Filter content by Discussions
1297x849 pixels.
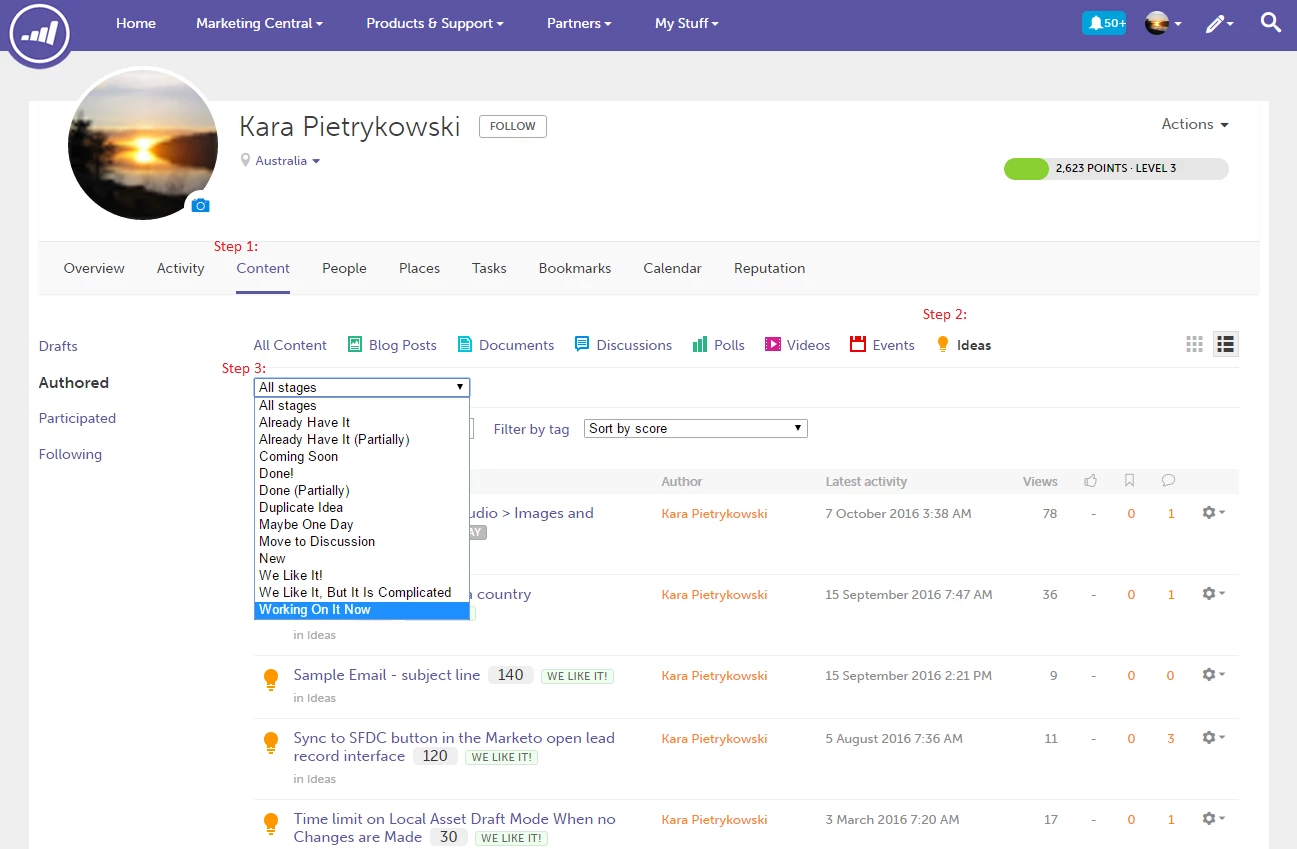tap(623, 345)
